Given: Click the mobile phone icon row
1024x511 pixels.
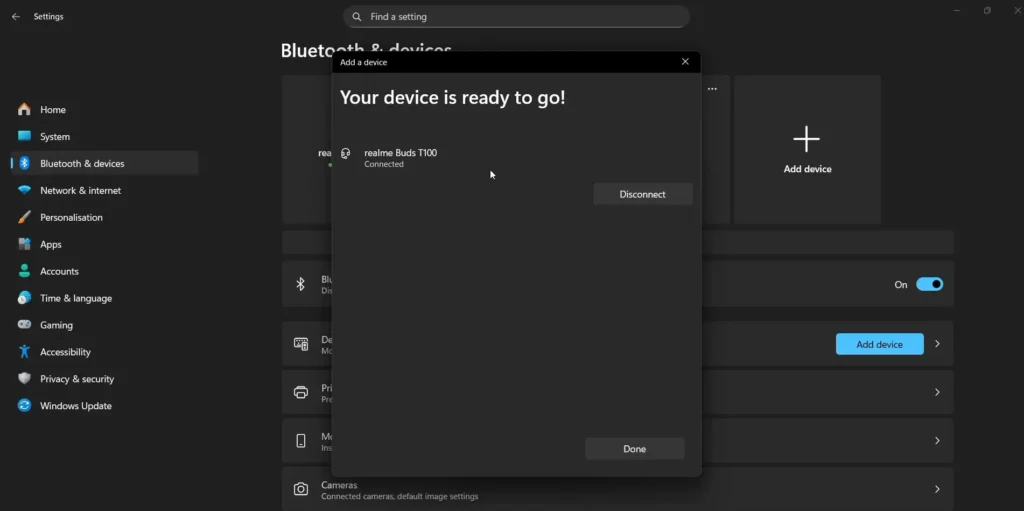Looking at the screenshot, I should 301,440.
